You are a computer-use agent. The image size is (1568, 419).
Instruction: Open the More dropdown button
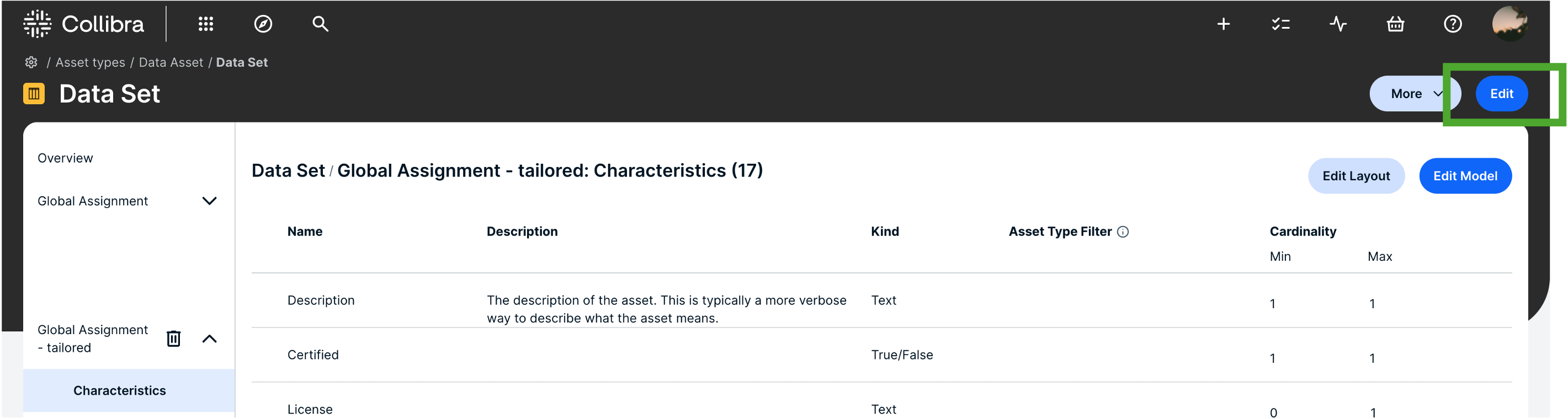(x=1415, y=94)
